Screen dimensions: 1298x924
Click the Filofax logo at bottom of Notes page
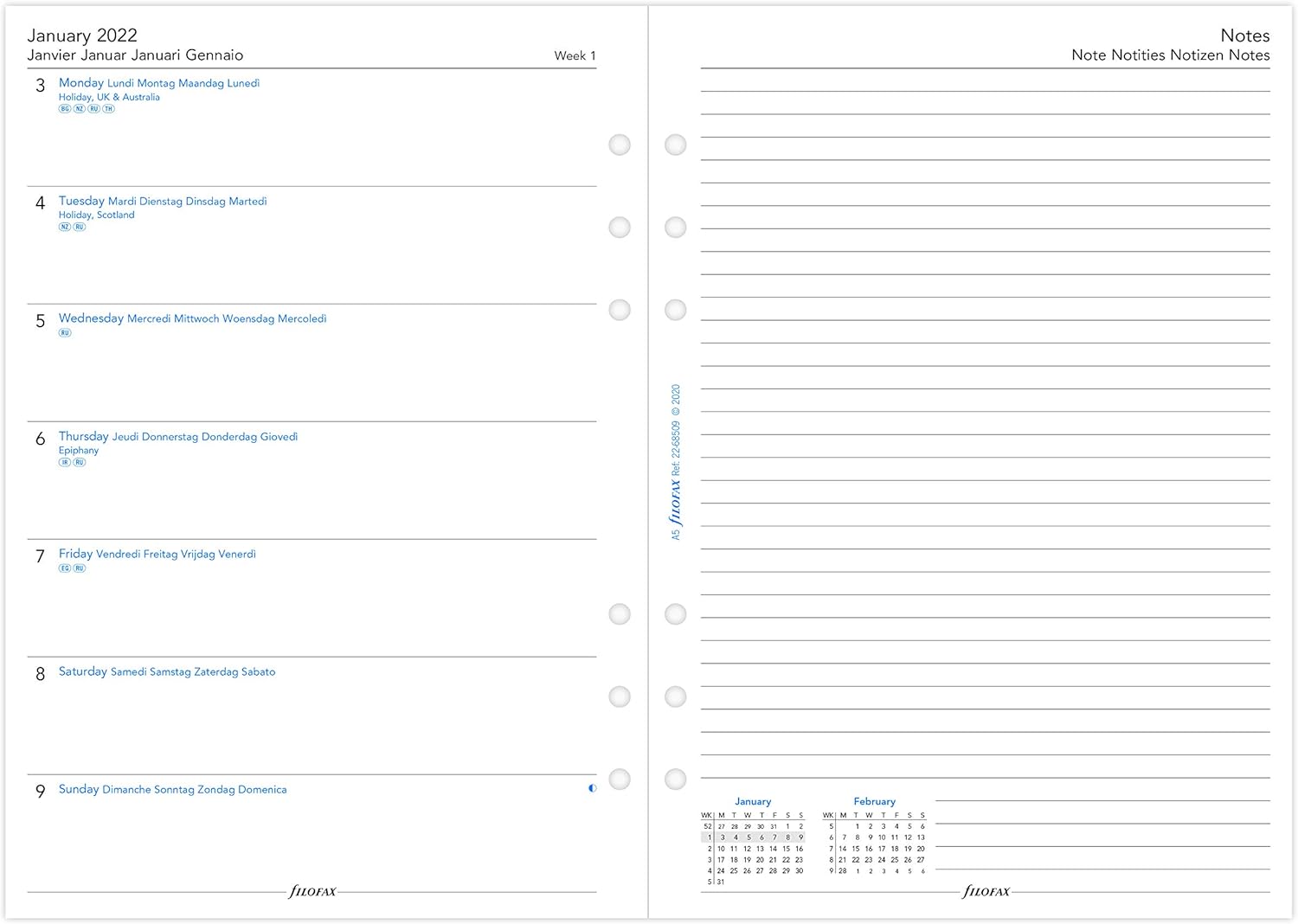(986, 891)
